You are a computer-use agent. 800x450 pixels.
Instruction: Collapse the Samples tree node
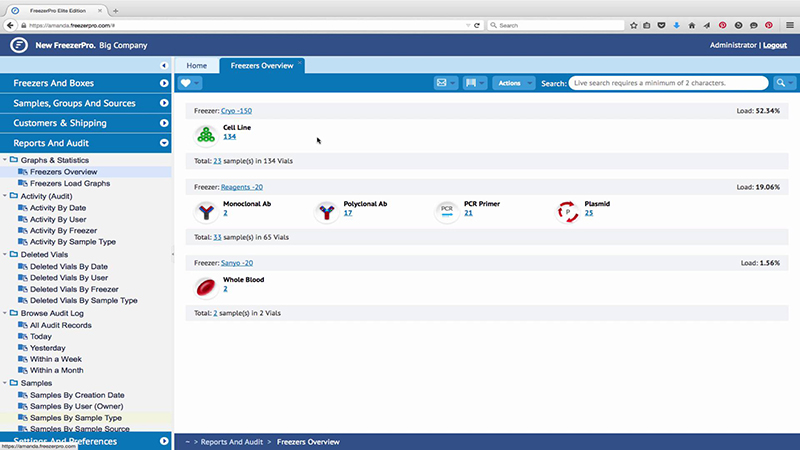click(x=5, y=383)
